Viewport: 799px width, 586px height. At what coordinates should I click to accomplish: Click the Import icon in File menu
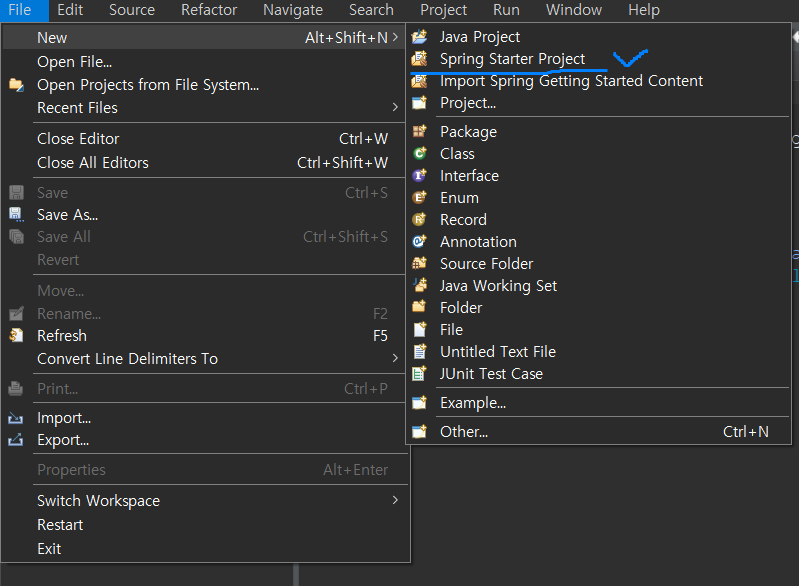[16, 418]
